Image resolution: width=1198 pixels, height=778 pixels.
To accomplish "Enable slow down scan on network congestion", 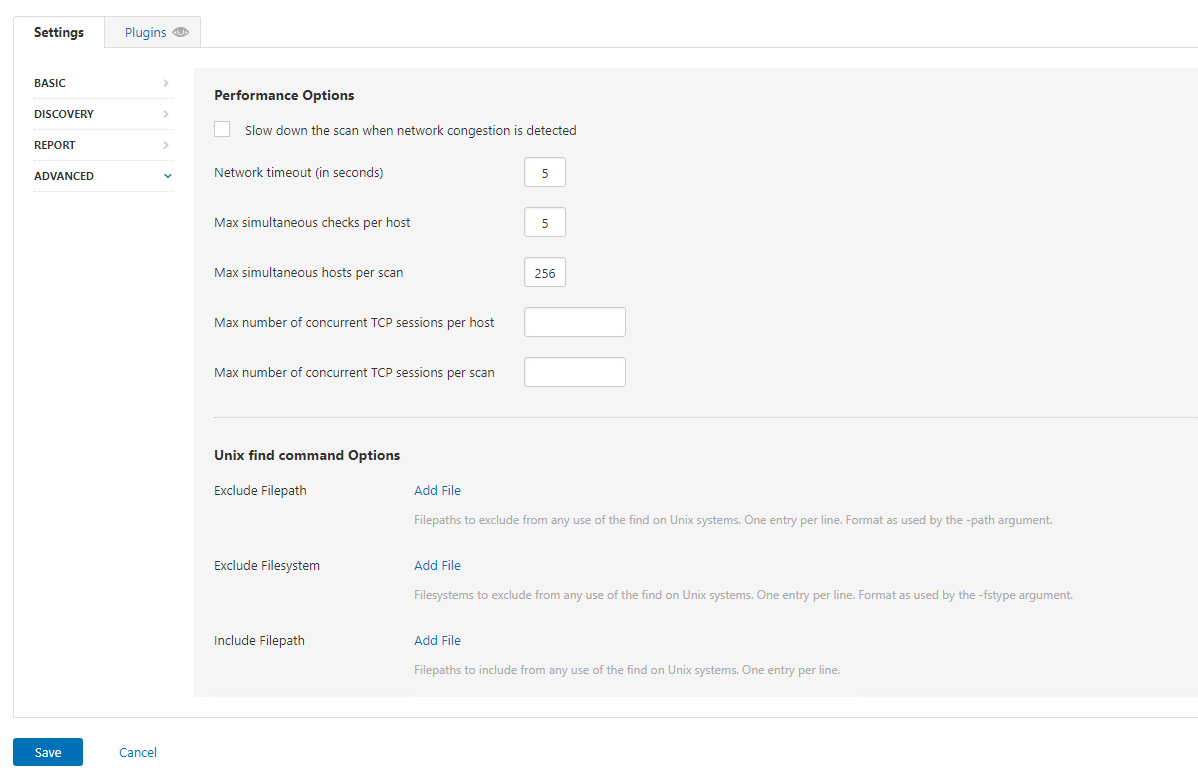I will pos(222,129).
